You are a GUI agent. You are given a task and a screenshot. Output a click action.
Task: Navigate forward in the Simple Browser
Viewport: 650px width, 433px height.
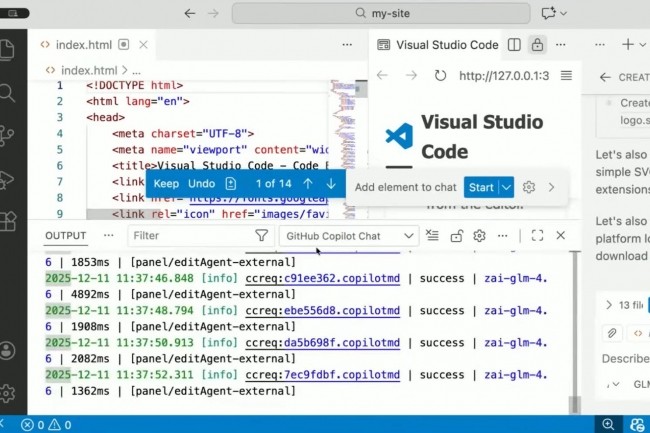click(x=411, y=75)
